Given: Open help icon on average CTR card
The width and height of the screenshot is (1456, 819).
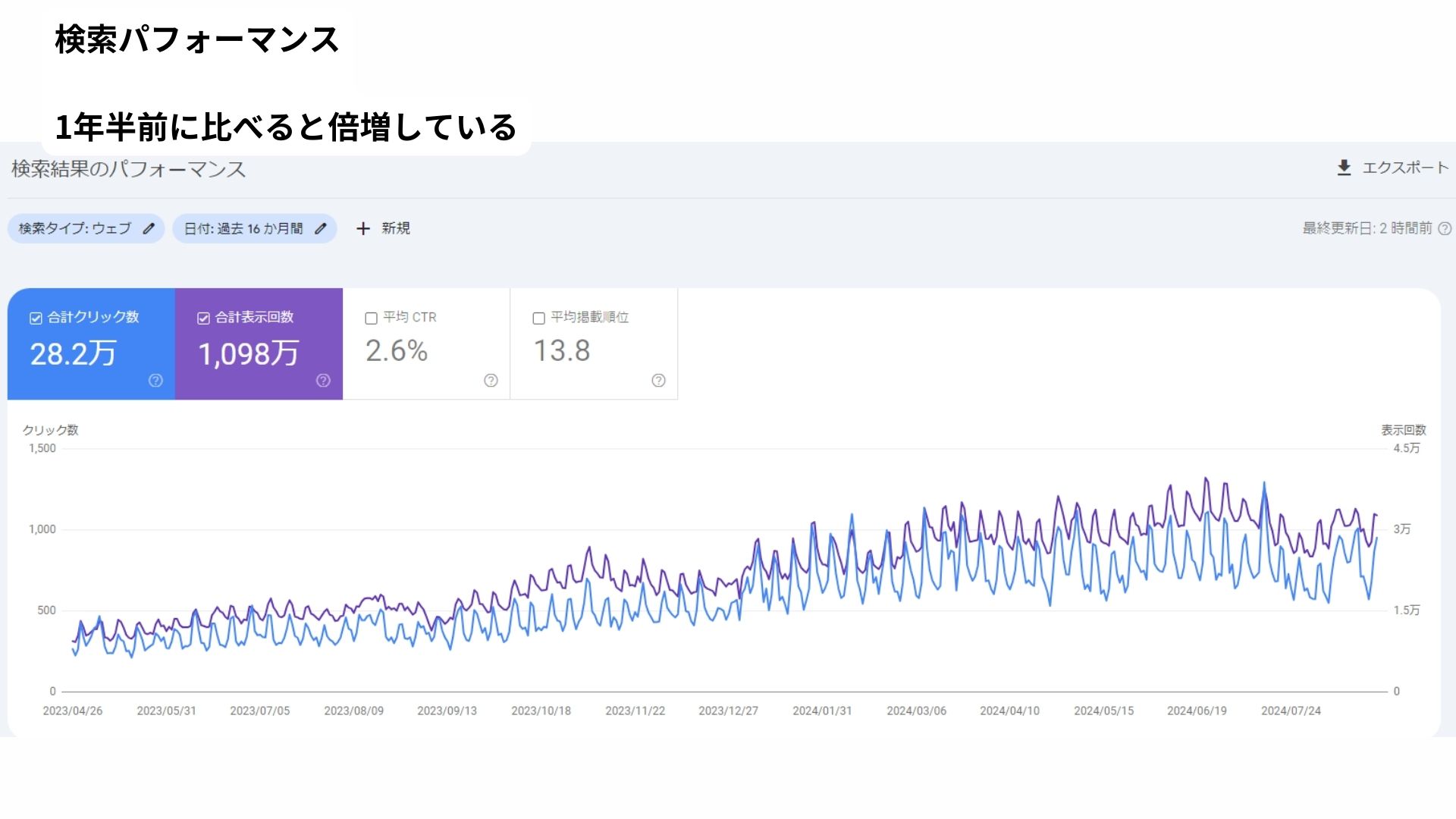Looking at the screenshot, I should pyautogui.click(x=491, y=381).
